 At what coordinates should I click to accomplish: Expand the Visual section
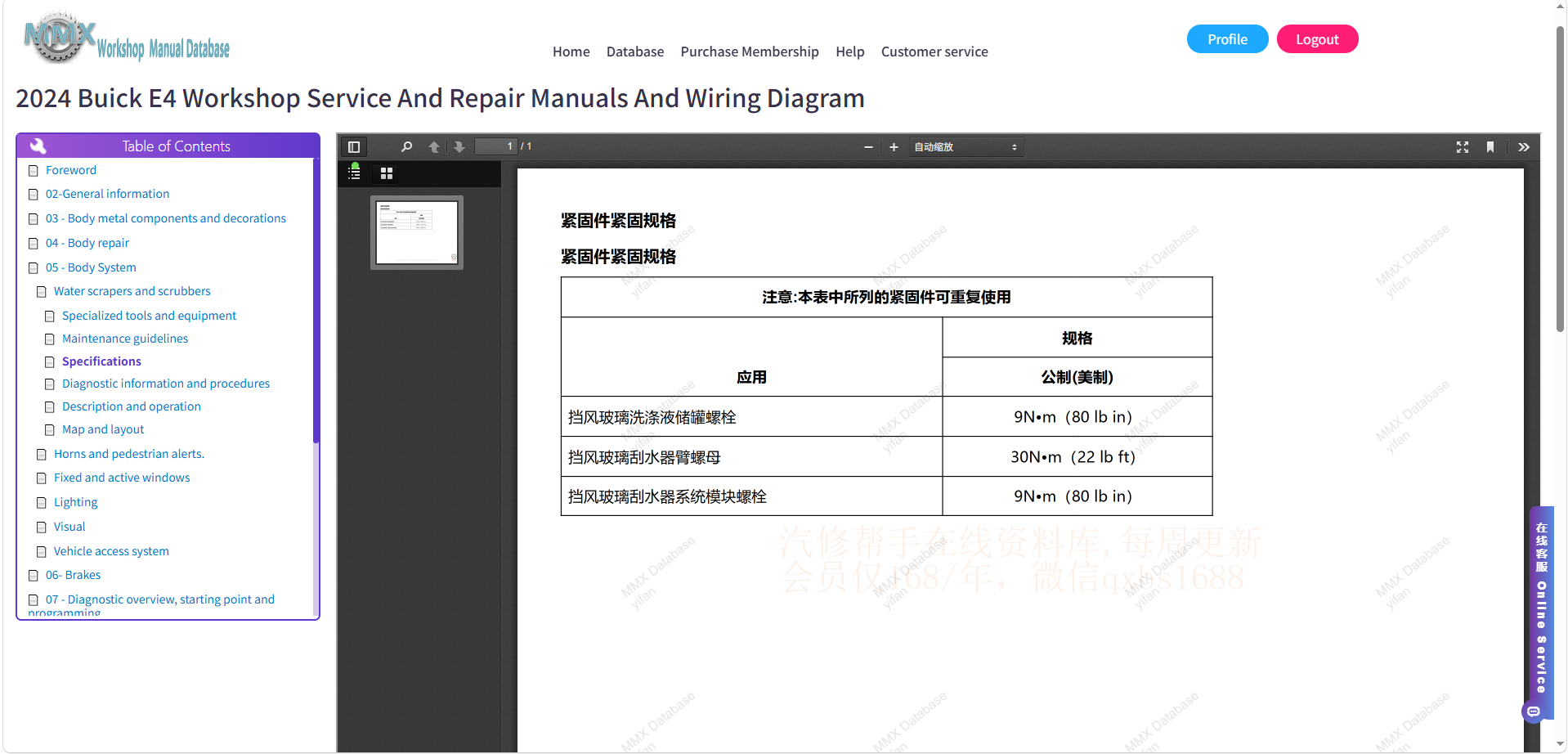pos(69,527)
